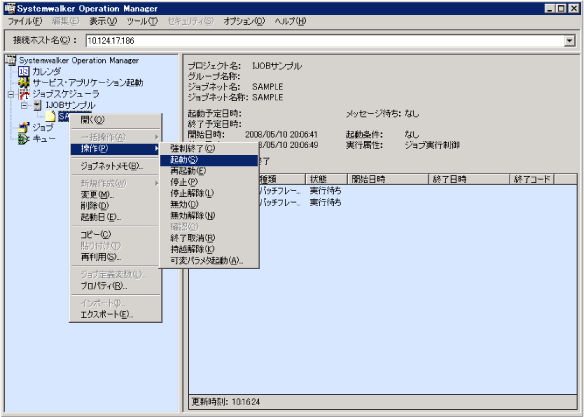Click the SAMPLE jobnet document icon
This screenshot has height=417, width=584.
point(50,116)
